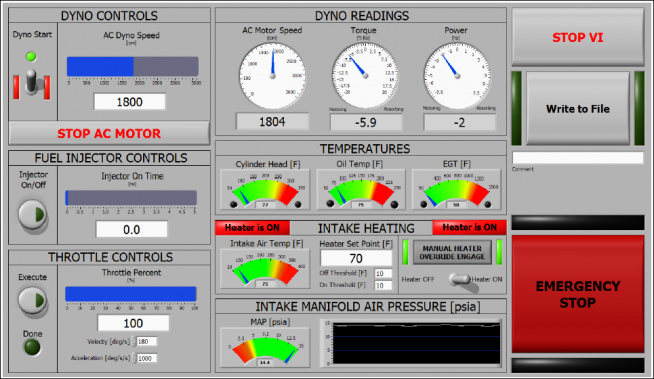The image size is (654, 379).
Task: Click the Write to File button
Action: point(578,109)
